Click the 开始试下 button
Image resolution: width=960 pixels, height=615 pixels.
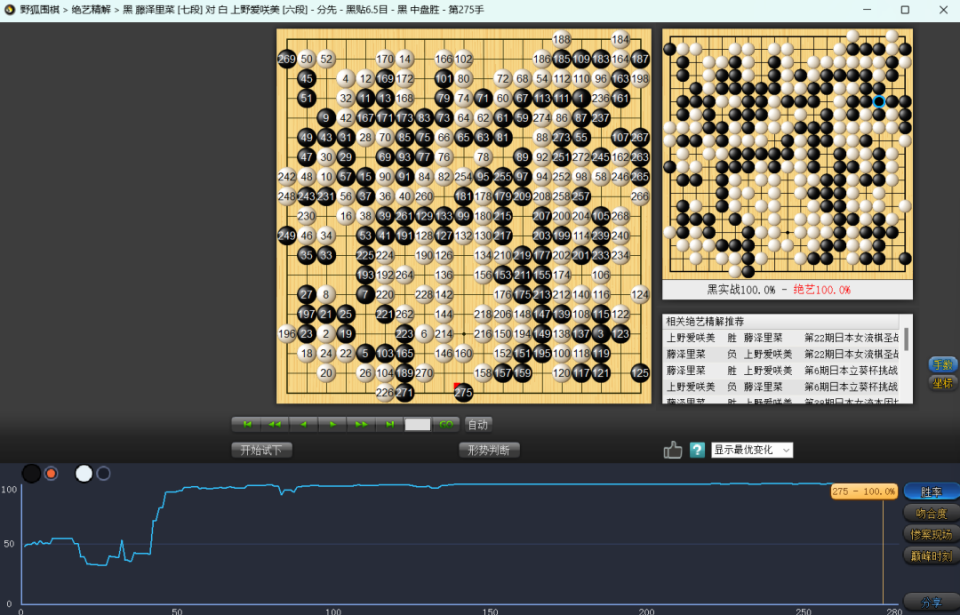click(x=261, y=450)
